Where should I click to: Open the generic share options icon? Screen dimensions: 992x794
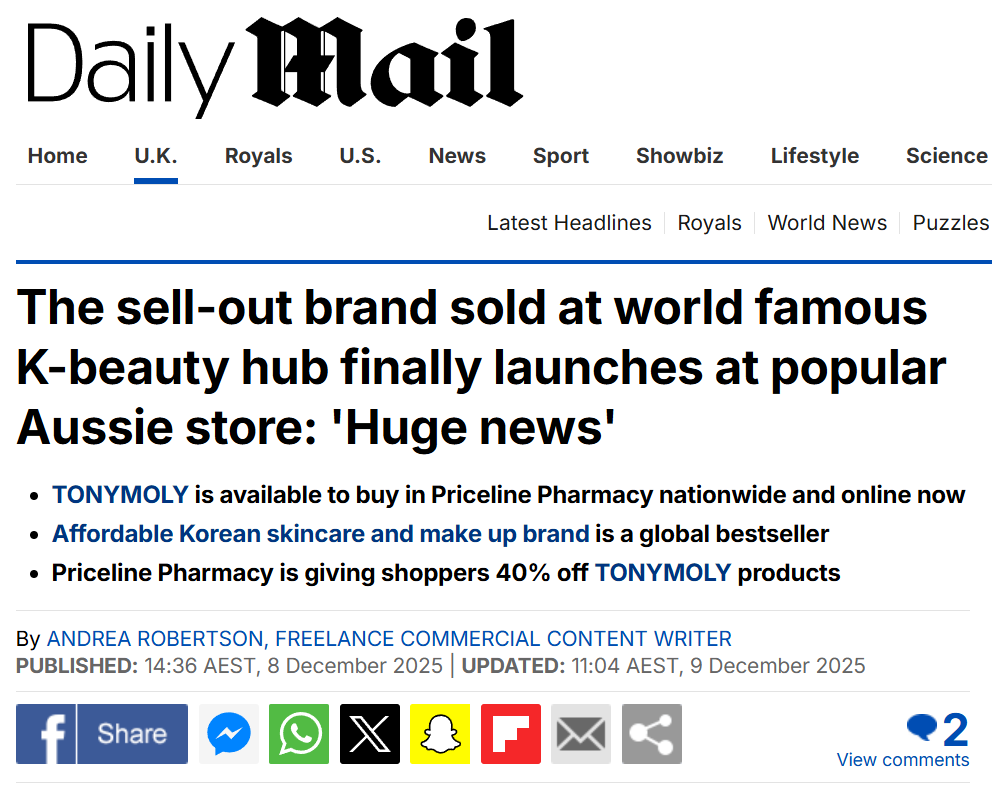(x=652, y=734)
